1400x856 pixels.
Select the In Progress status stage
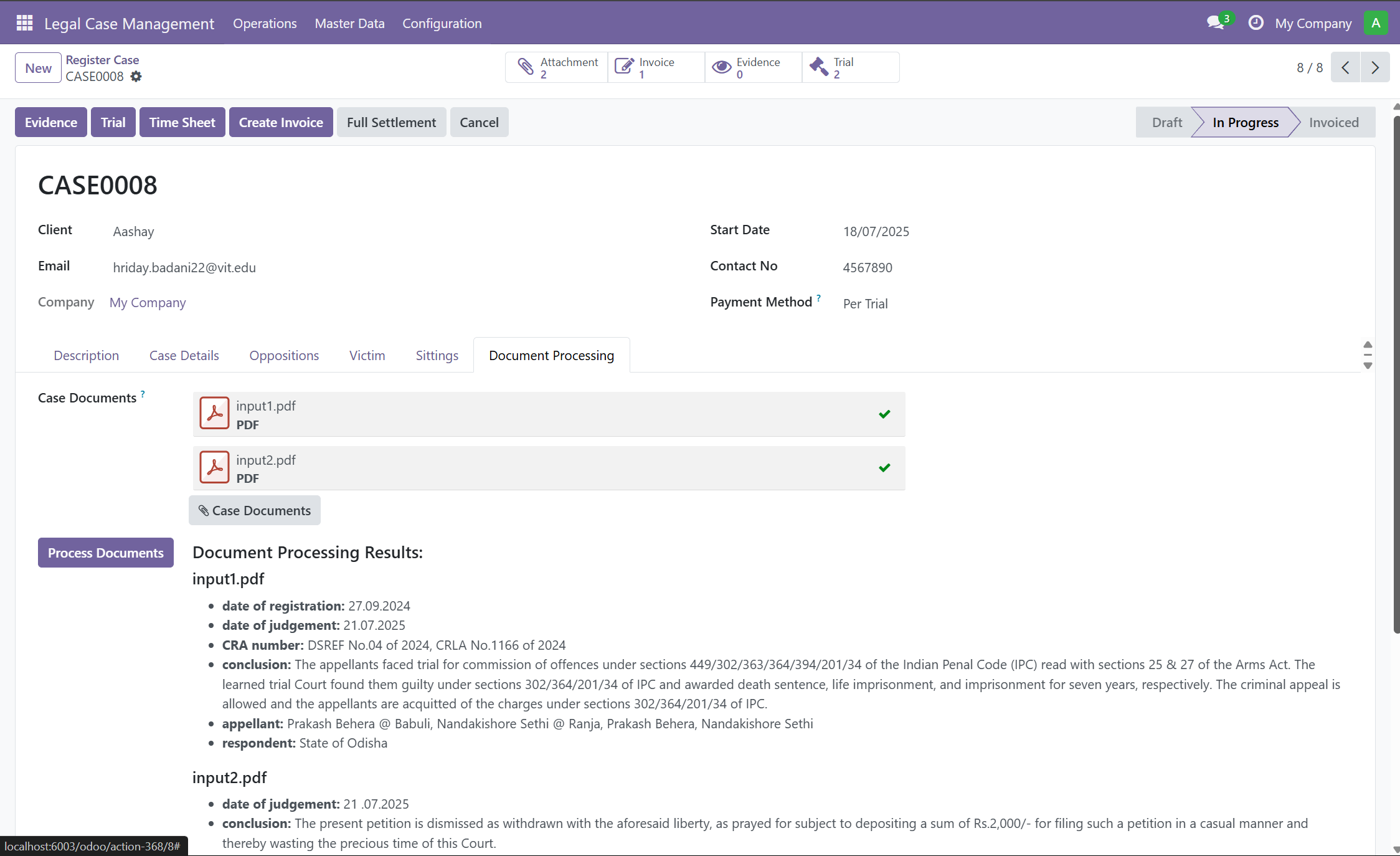point(1245,123)
